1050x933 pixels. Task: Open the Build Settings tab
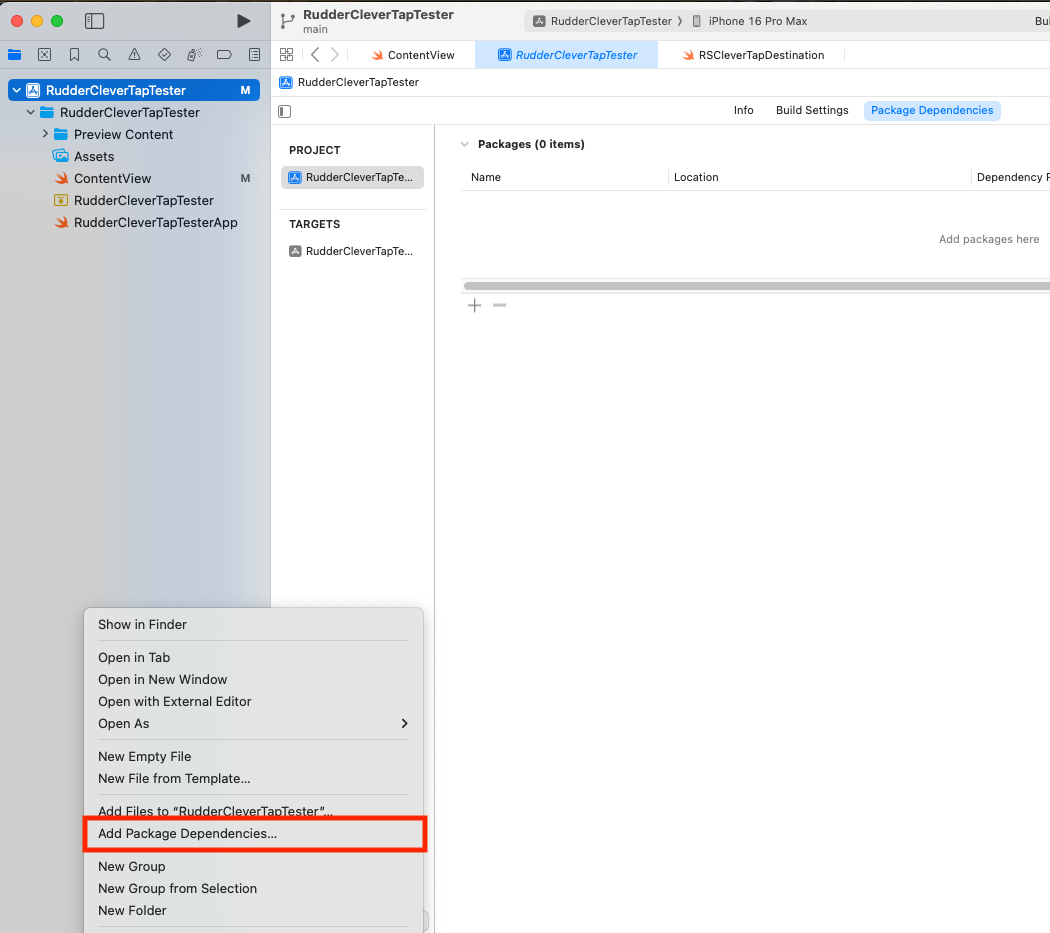coord(812,111)
